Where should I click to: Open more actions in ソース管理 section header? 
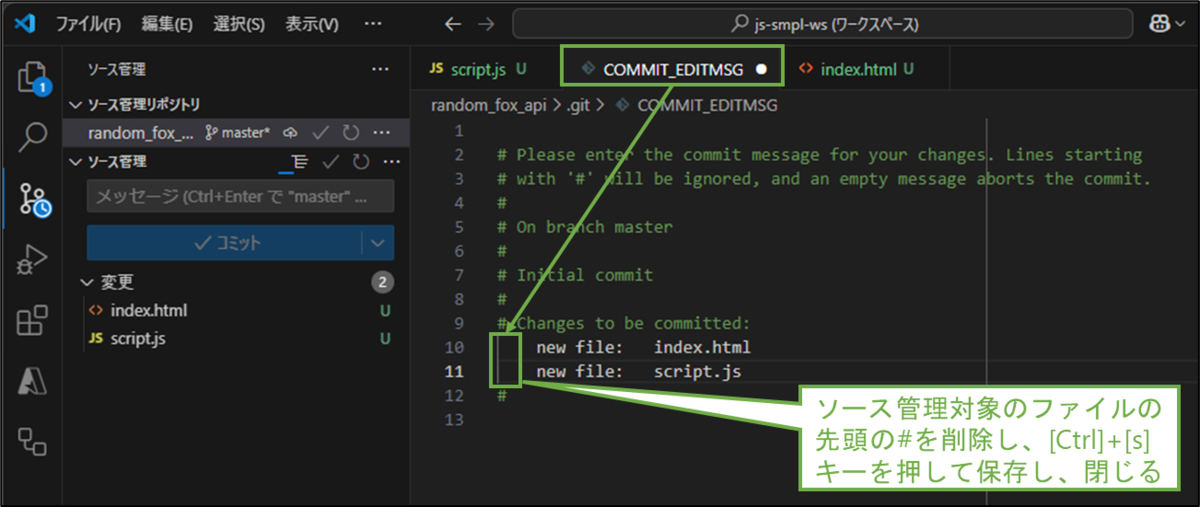[389, 161]
